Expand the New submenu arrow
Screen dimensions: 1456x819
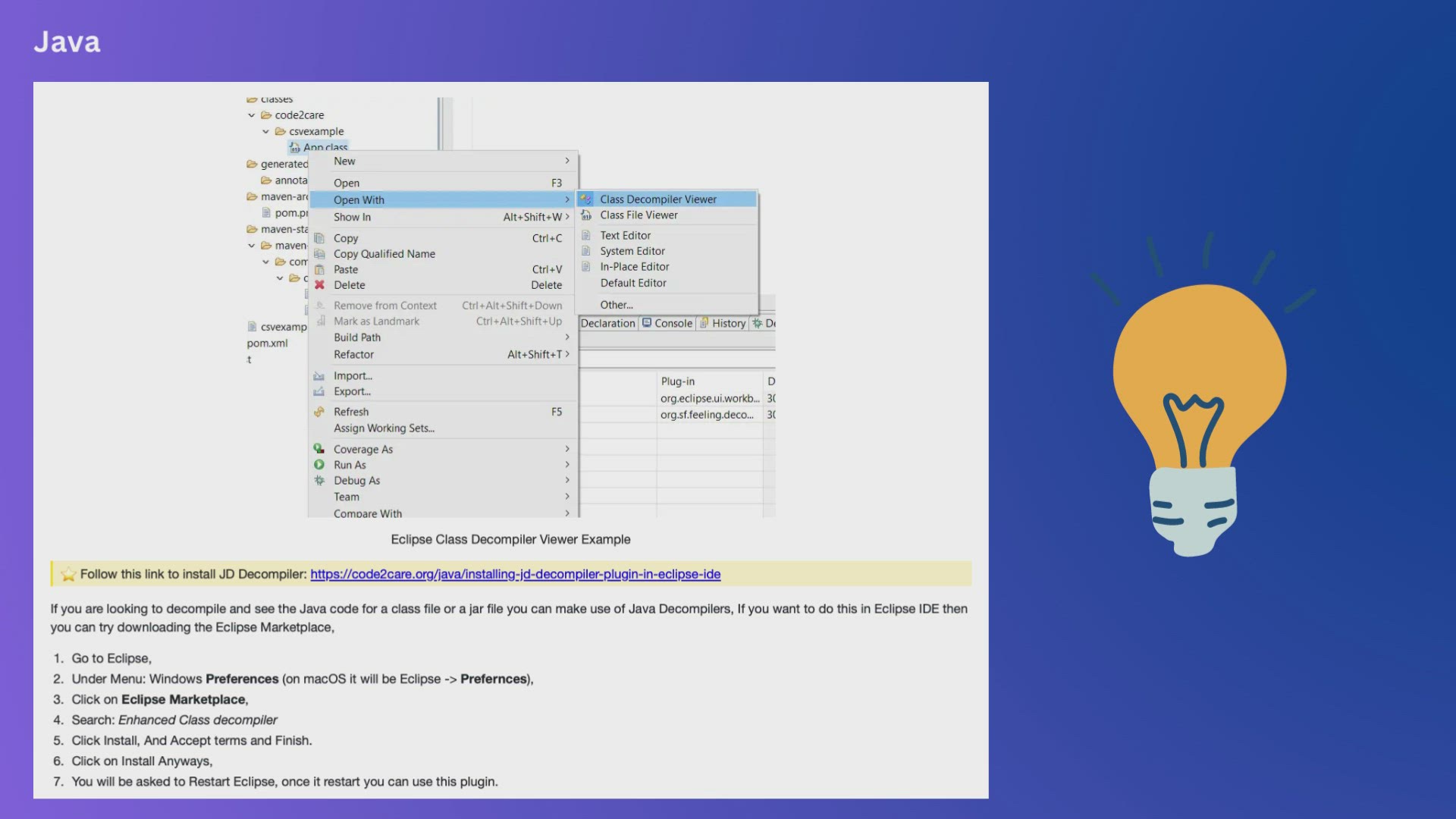tap(567, 161)
